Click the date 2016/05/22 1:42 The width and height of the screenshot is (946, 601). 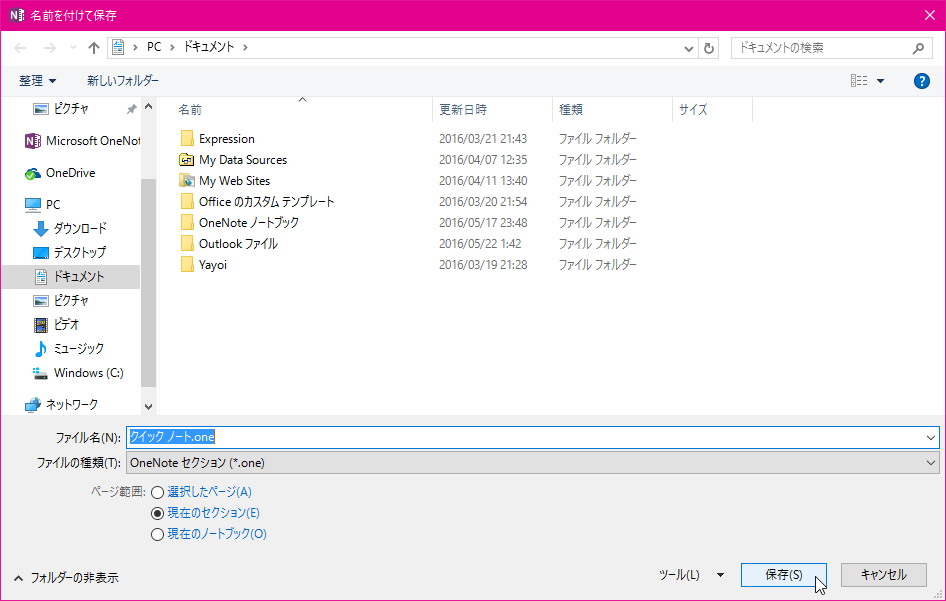(x=480, y=244)
